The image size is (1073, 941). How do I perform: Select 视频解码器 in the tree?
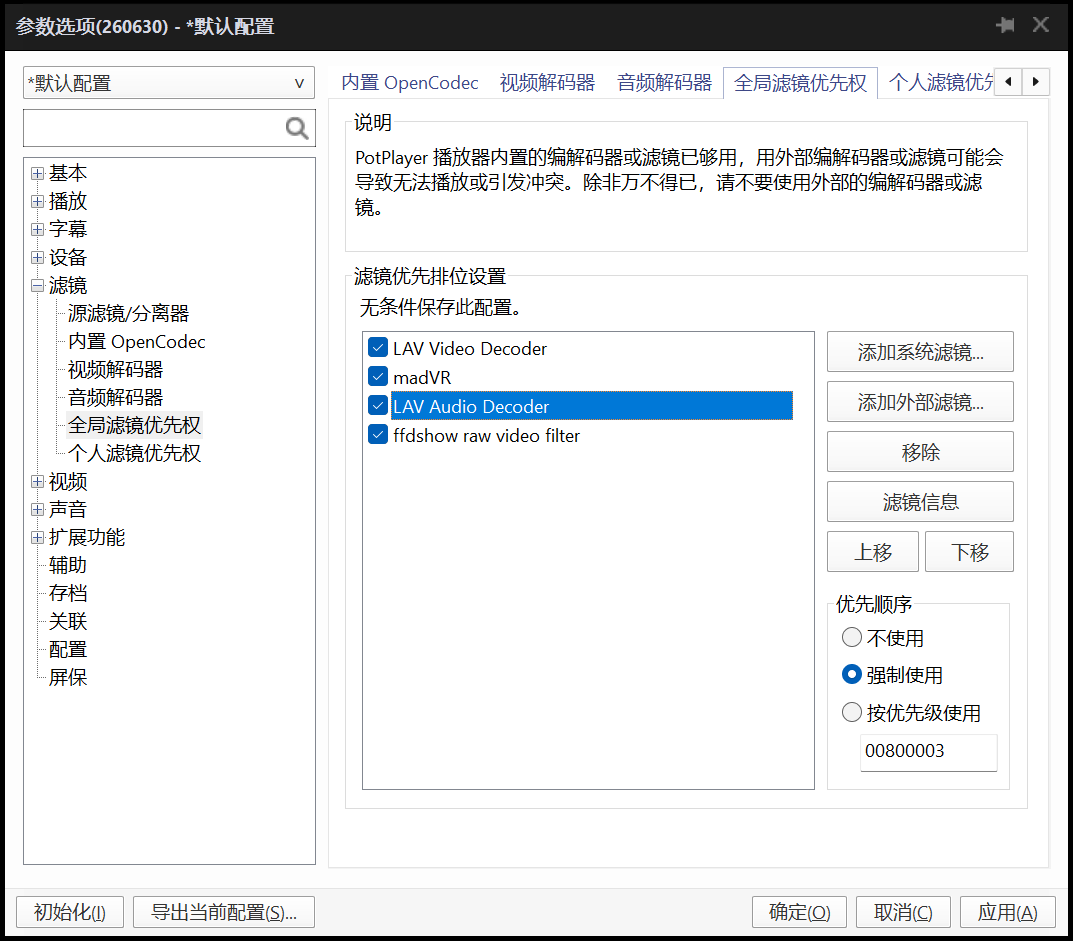coord(115,370)
